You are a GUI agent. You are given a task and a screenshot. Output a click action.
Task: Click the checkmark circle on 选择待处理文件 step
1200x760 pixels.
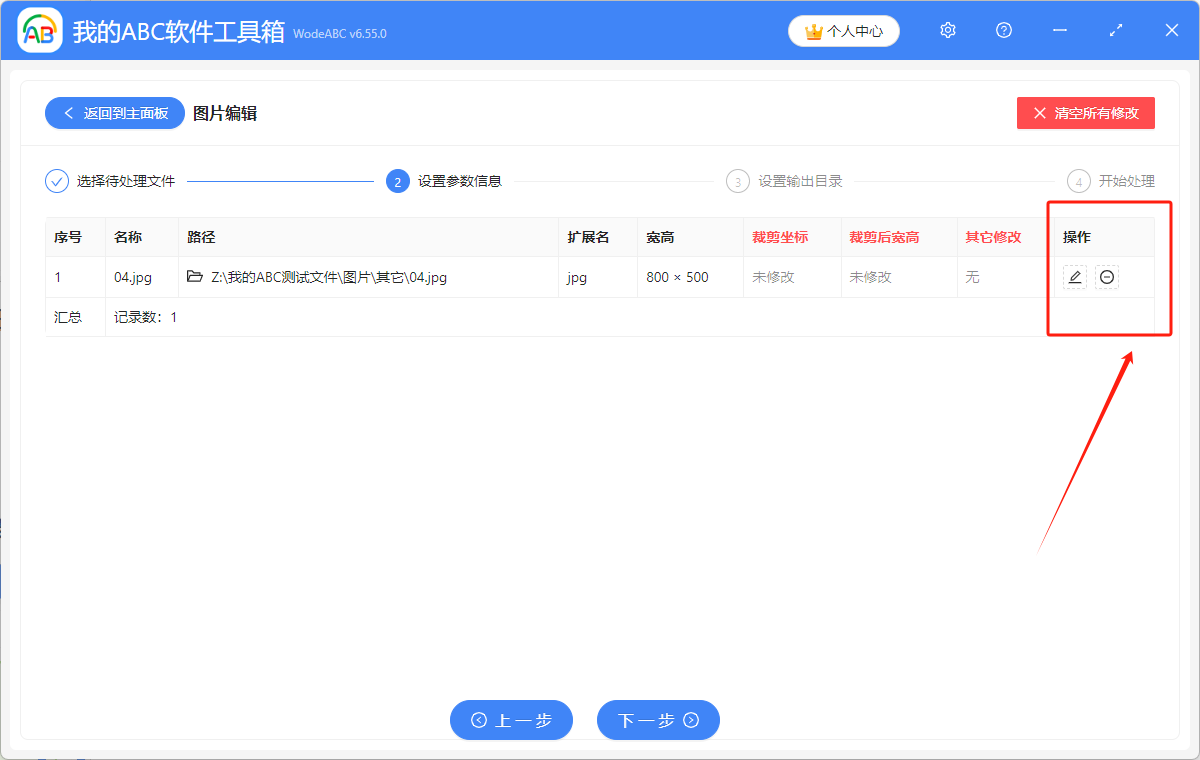click(x=56, y=181)
